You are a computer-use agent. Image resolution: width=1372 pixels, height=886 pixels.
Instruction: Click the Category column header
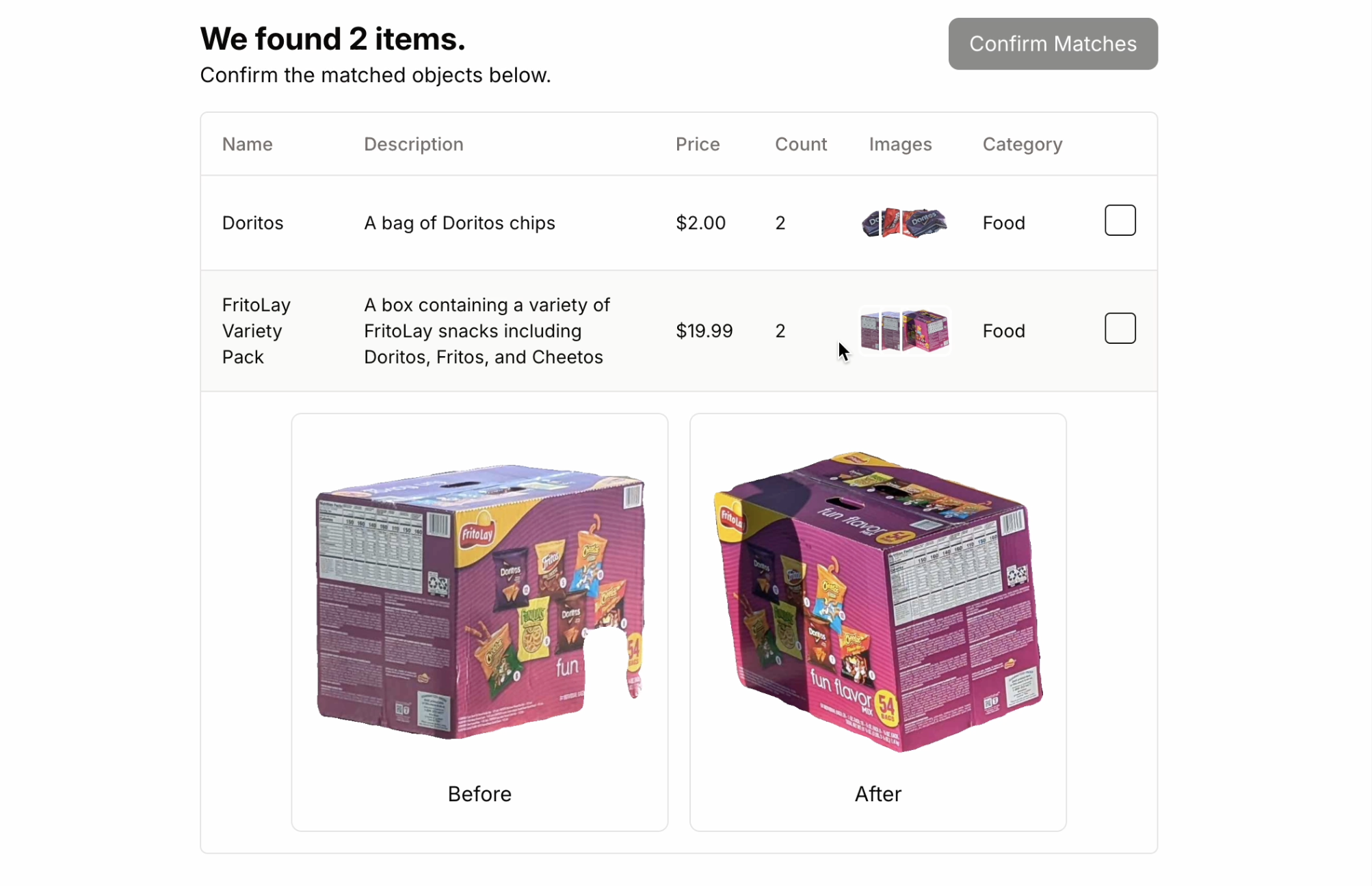click(1023, 144)
